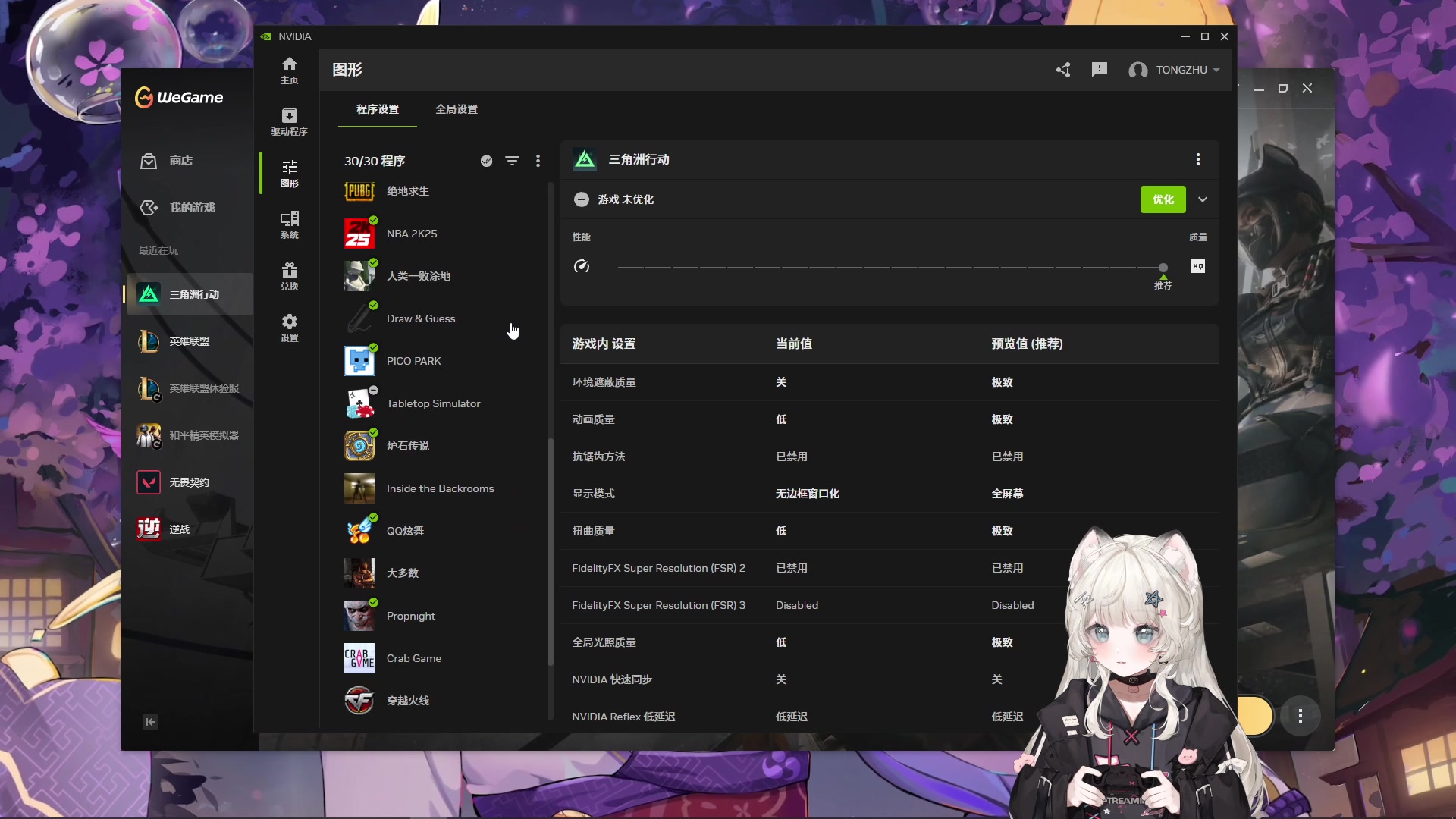
Task: Click the 显示模式 current value 无边框窗口化
Action: 807,494
